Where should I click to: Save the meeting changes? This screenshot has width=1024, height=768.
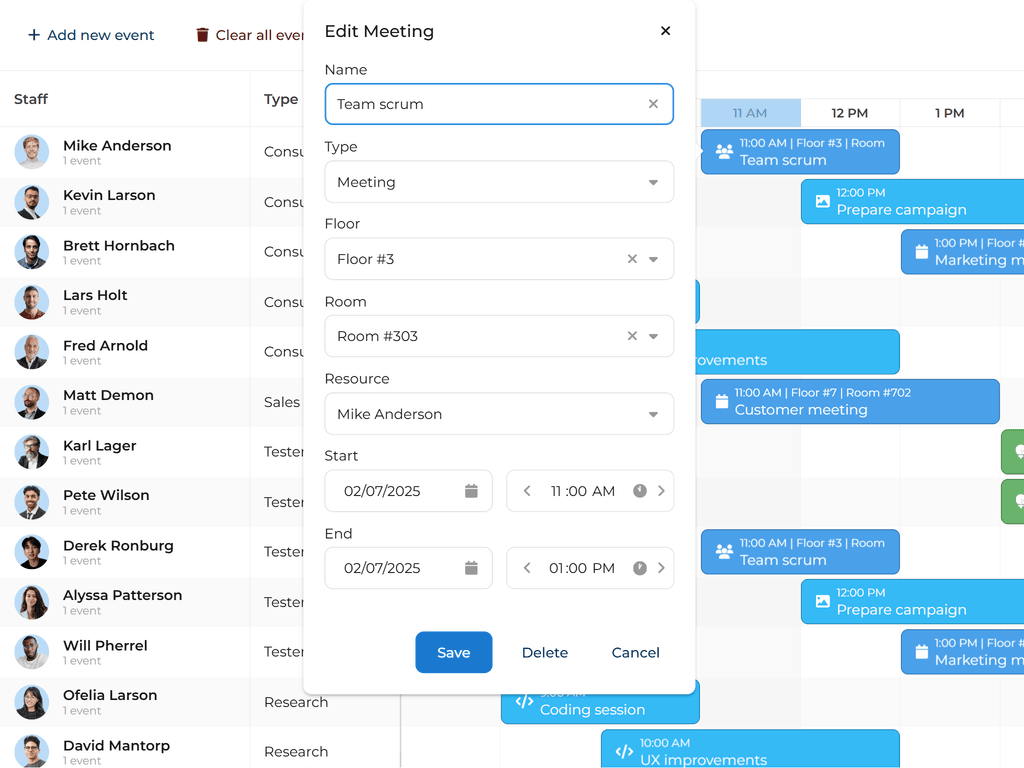pyautogui.click(x=453, y=652)
